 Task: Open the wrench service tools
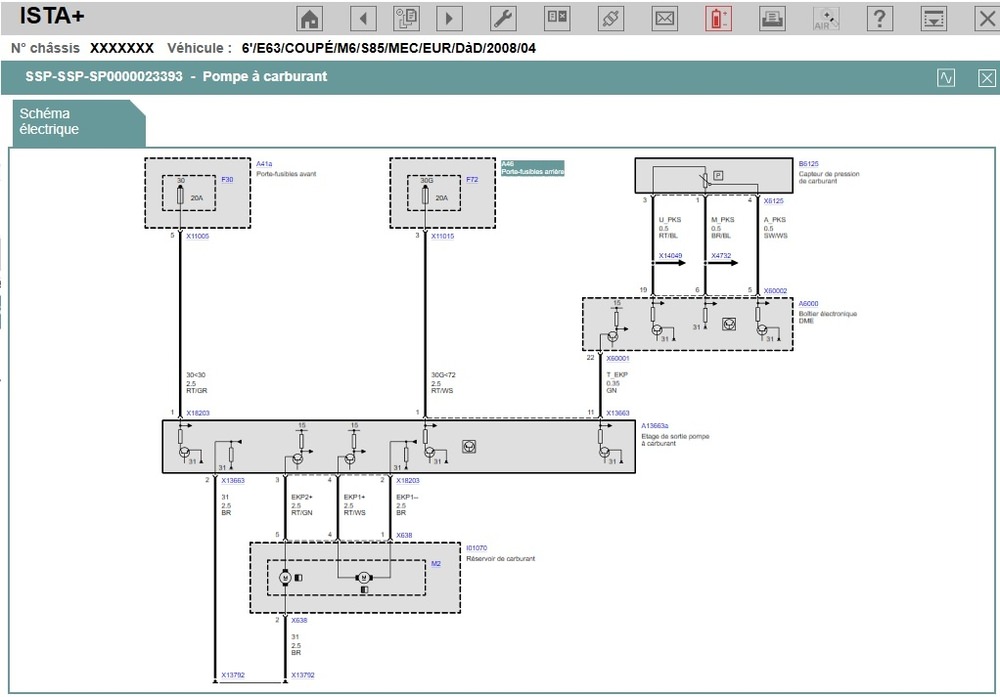(x=503, y=18)
